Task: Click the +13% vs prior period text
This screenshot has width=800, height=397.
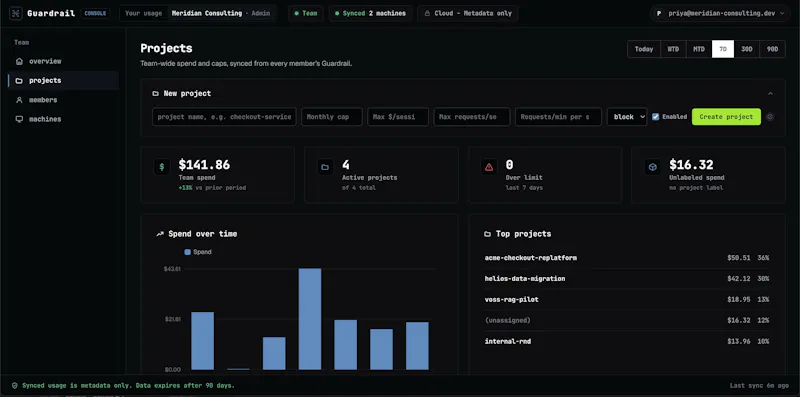Action: (212, 188)
